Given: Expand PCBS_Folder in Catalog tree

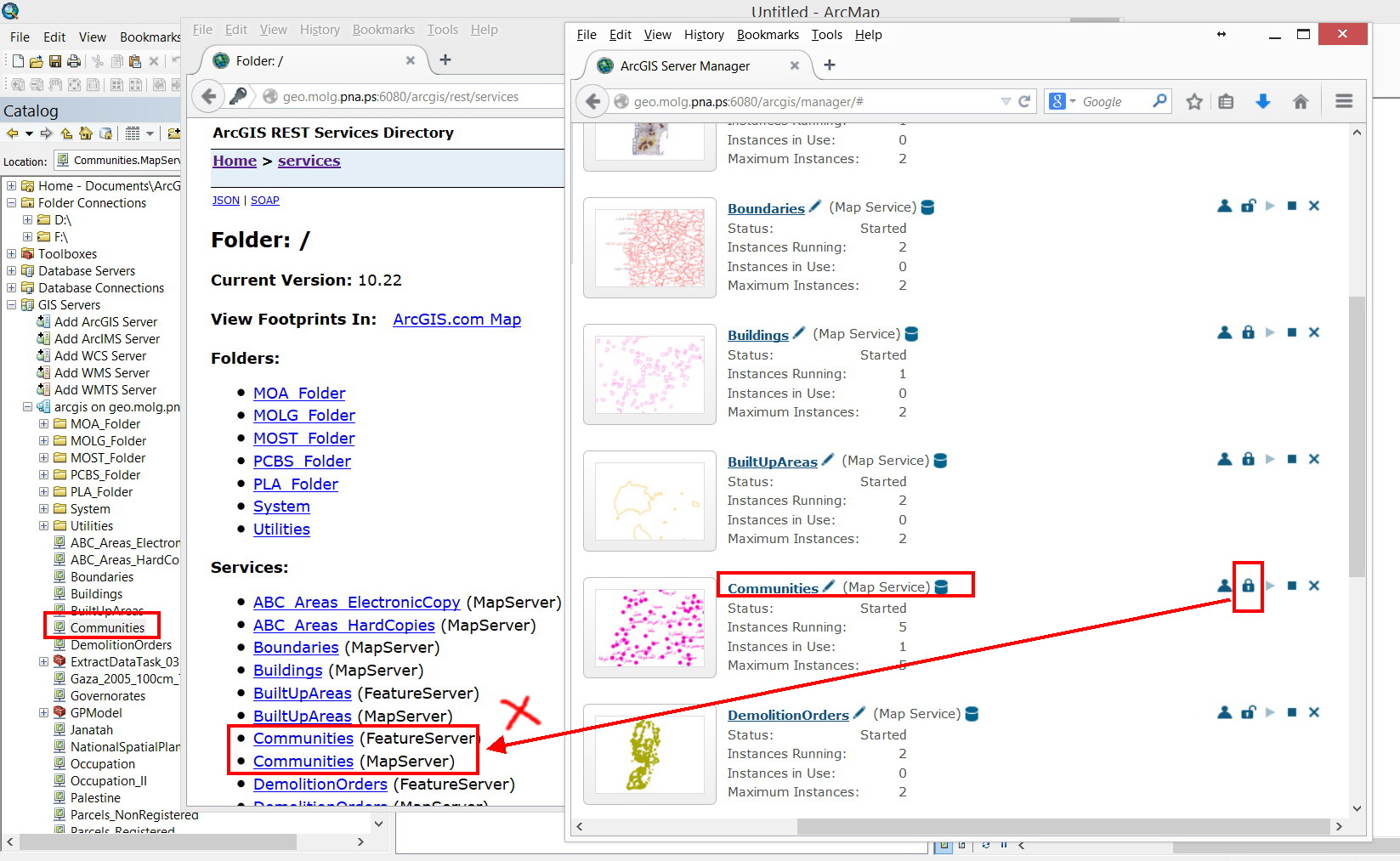Looking at the screenshot, I should point(43,474).
